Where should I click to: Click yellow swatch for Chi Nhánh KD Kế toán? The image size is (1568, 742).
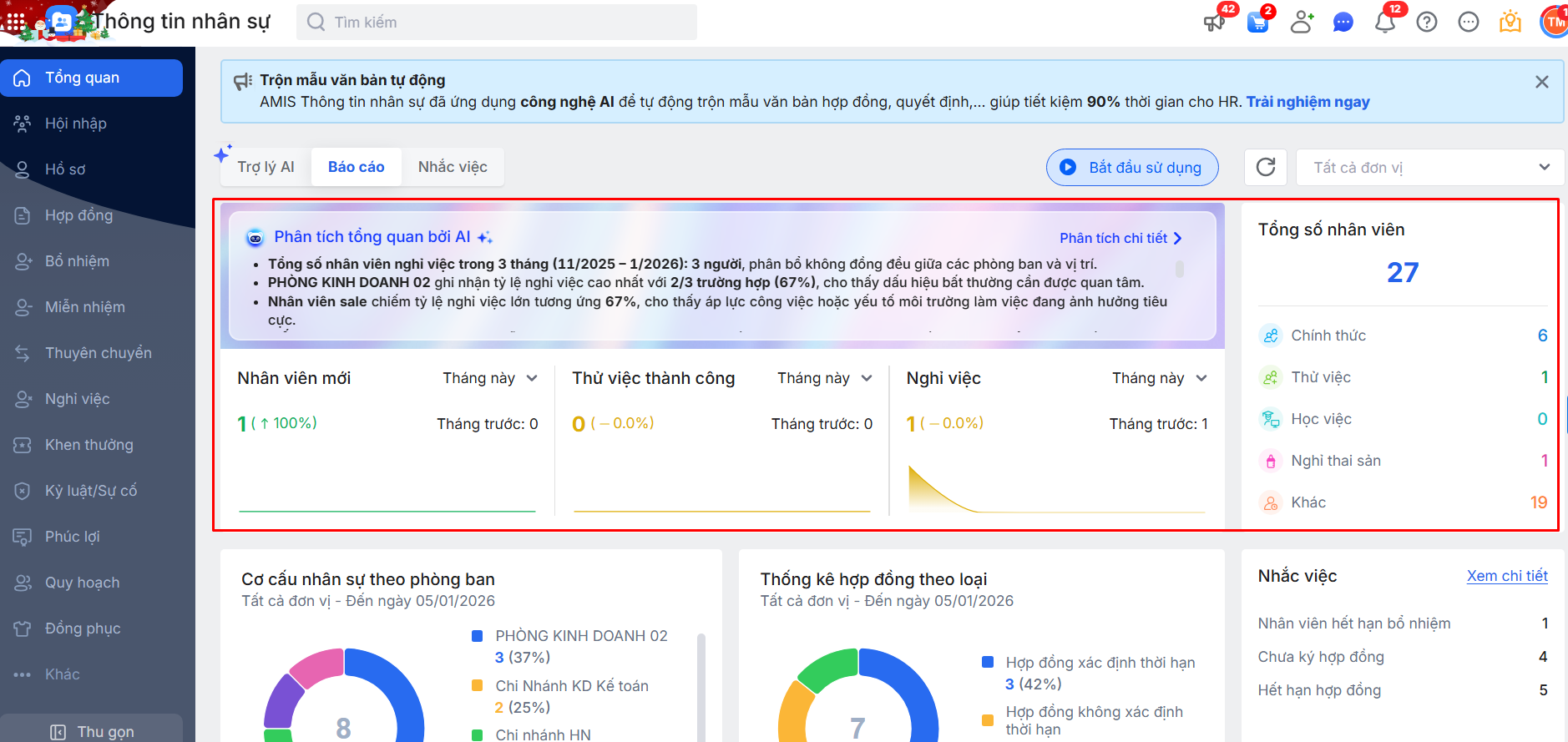pos(478,686)
